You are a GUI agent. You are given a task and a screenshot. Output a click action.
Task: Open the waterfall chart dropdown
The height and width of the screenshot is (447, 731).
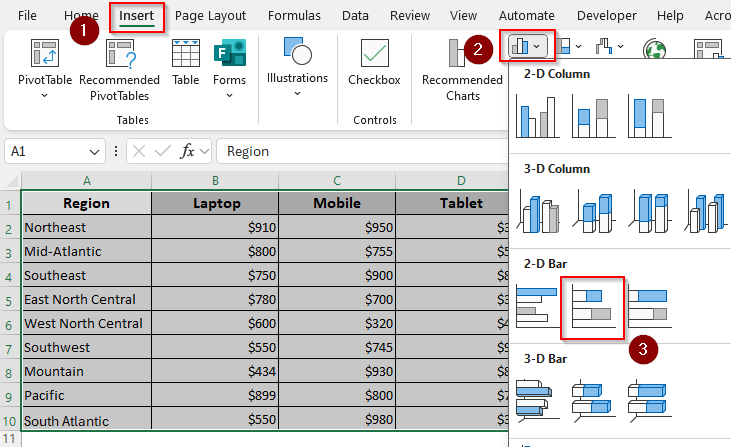click(609, 46)
